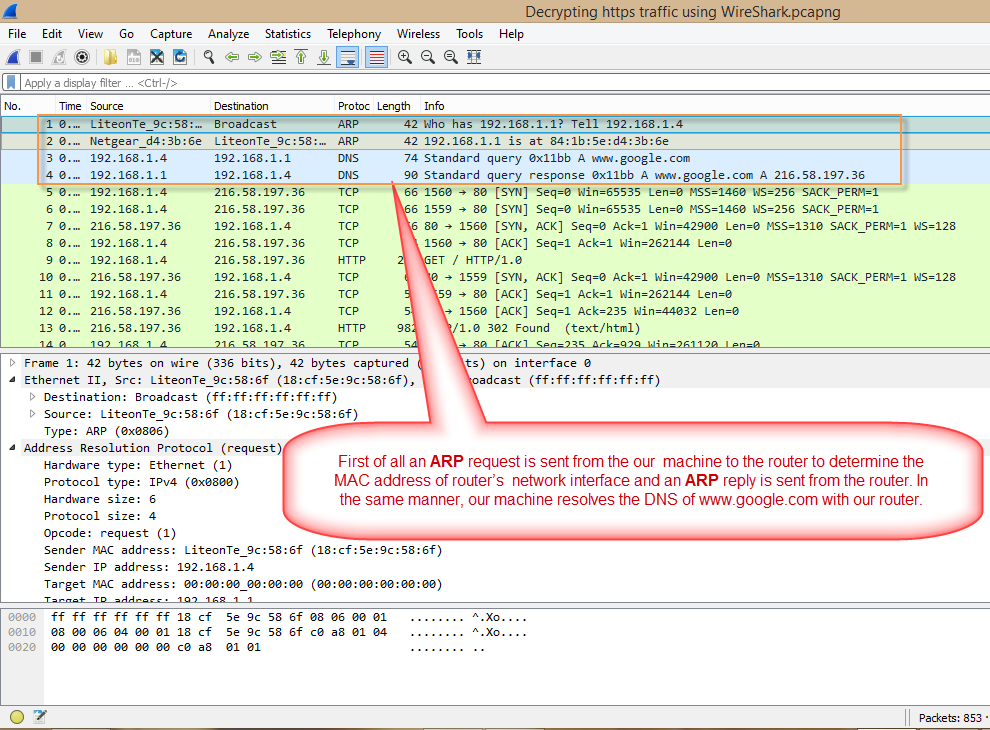
Task: Select the Type: ARP (0x0806) line
Action: [107, 431]
